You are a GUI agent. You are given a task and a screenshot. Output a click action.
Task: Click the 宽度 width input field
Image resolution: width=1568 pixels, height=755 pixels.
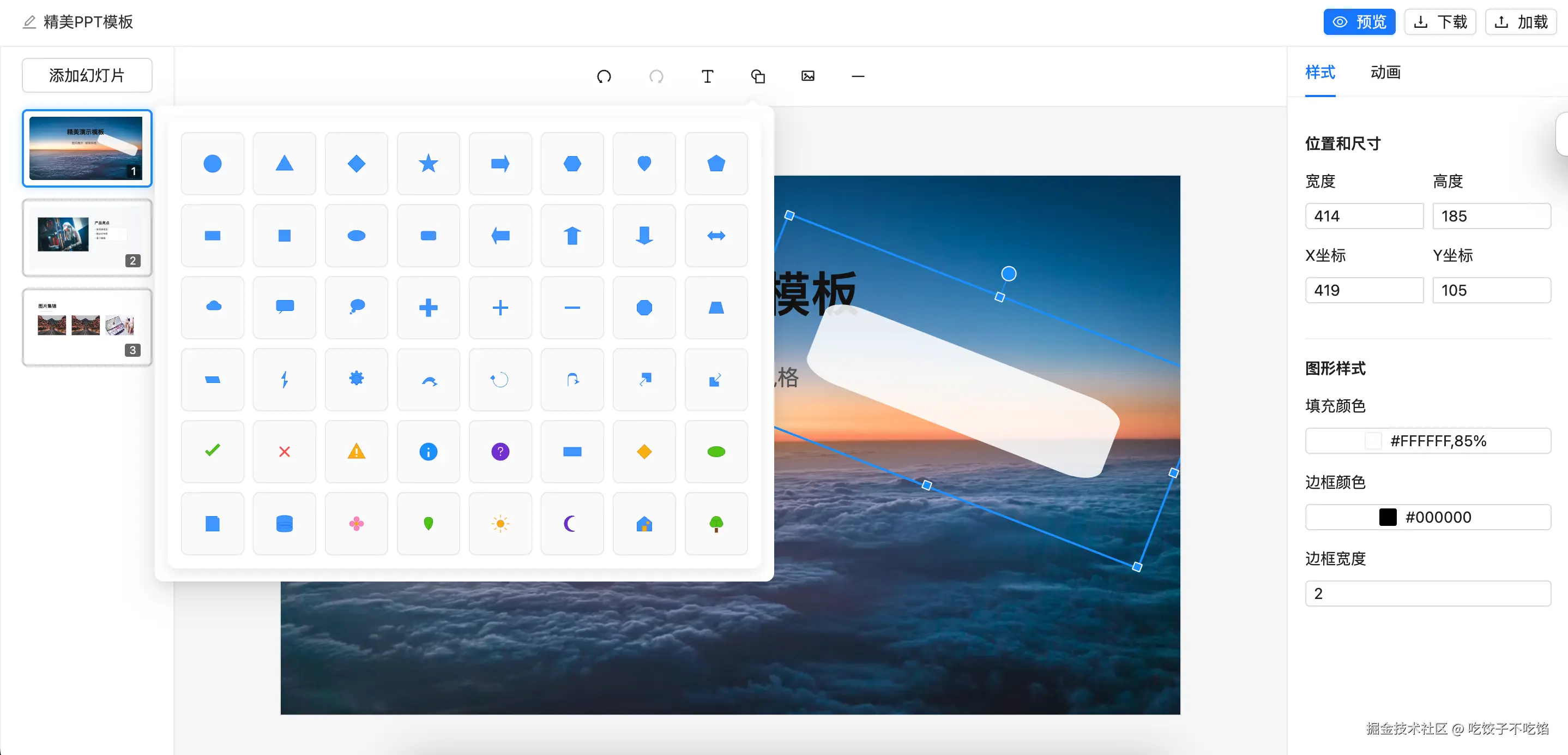coord(1364,216)
